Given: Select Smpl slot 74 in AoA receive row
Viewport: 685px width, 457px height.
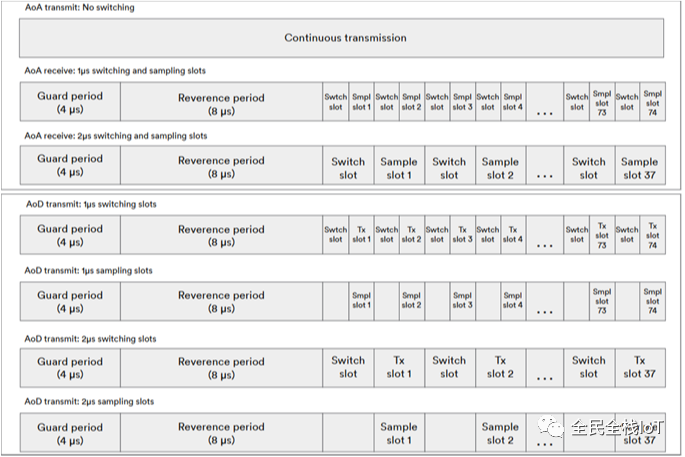Looking at the screenshot, I should coord(653,102).
